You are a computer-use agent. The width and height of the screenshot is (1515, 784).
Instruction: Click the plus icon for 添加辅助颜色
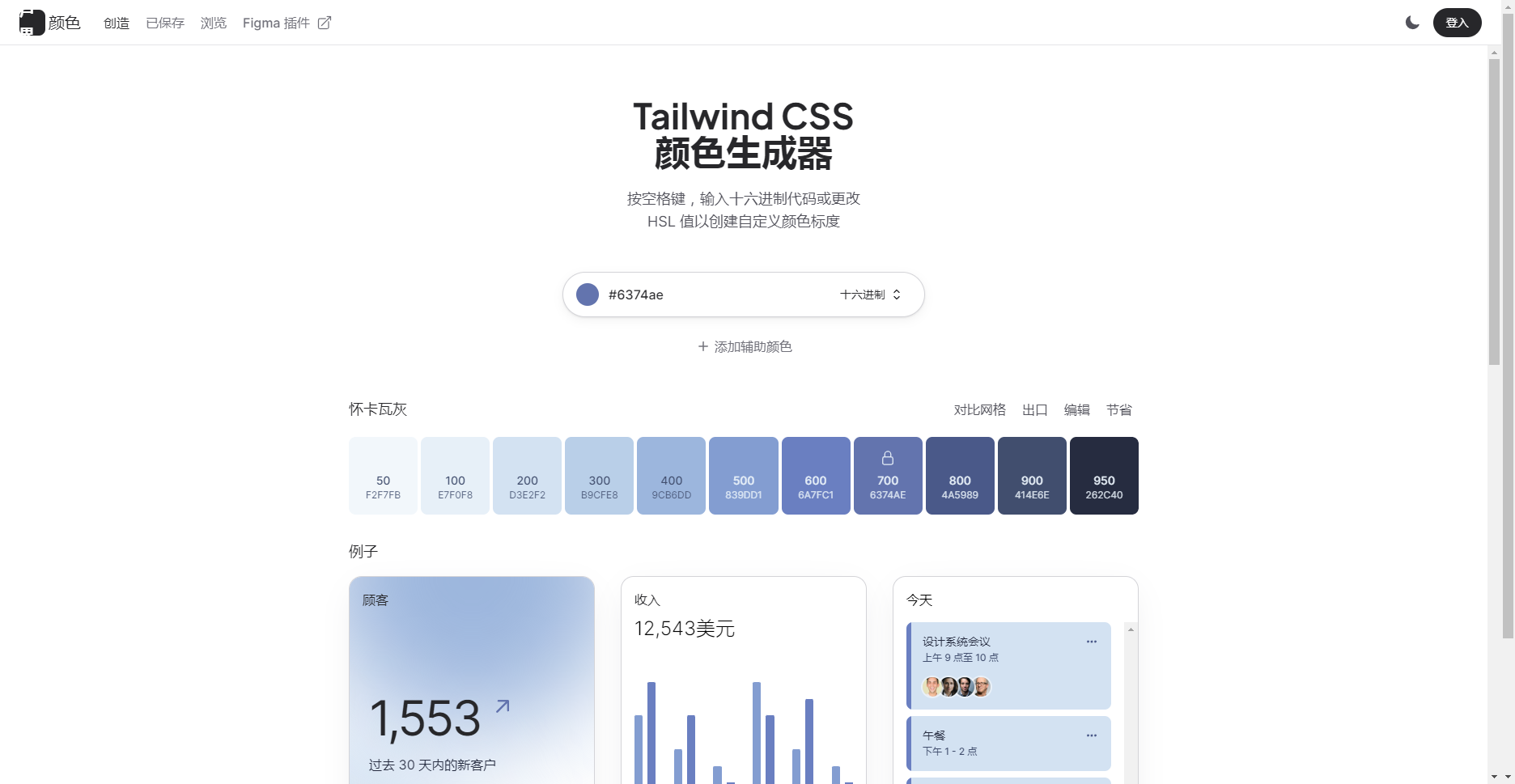[x=703, y=346]
